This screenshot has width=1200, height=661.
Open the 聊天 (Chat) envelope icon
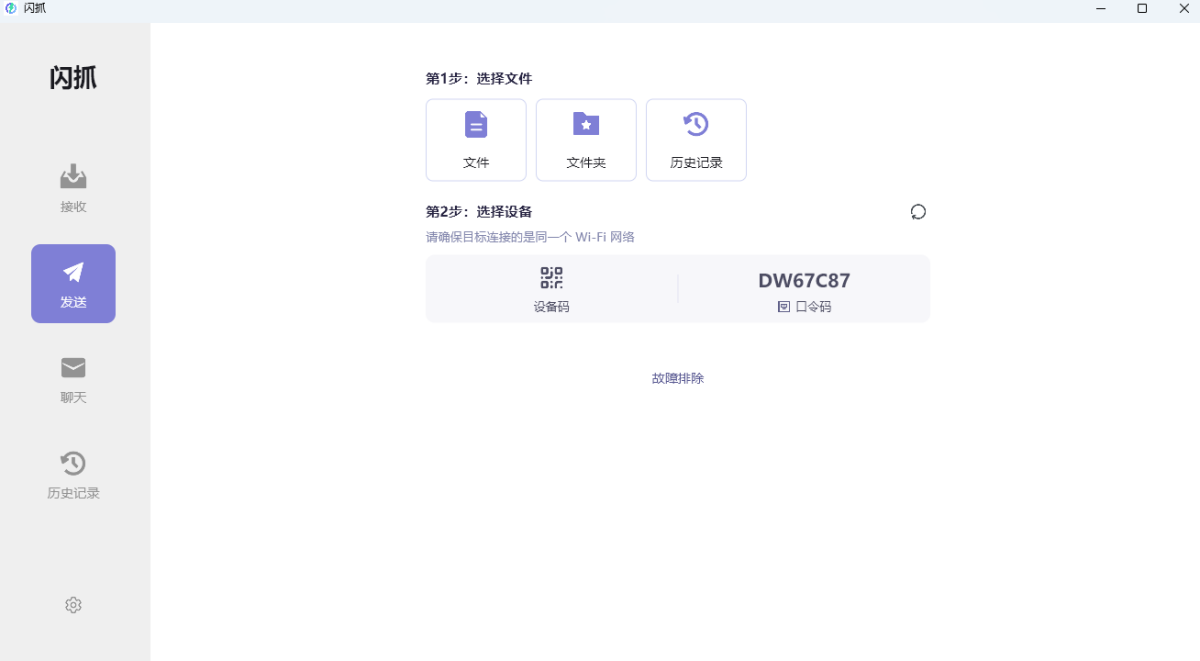73,368
